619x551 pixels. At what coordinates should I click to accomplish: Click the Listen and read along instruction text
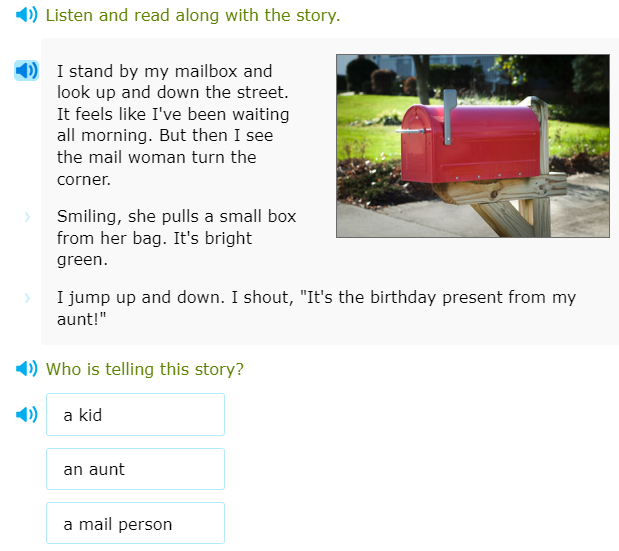(x=193, y=16)
